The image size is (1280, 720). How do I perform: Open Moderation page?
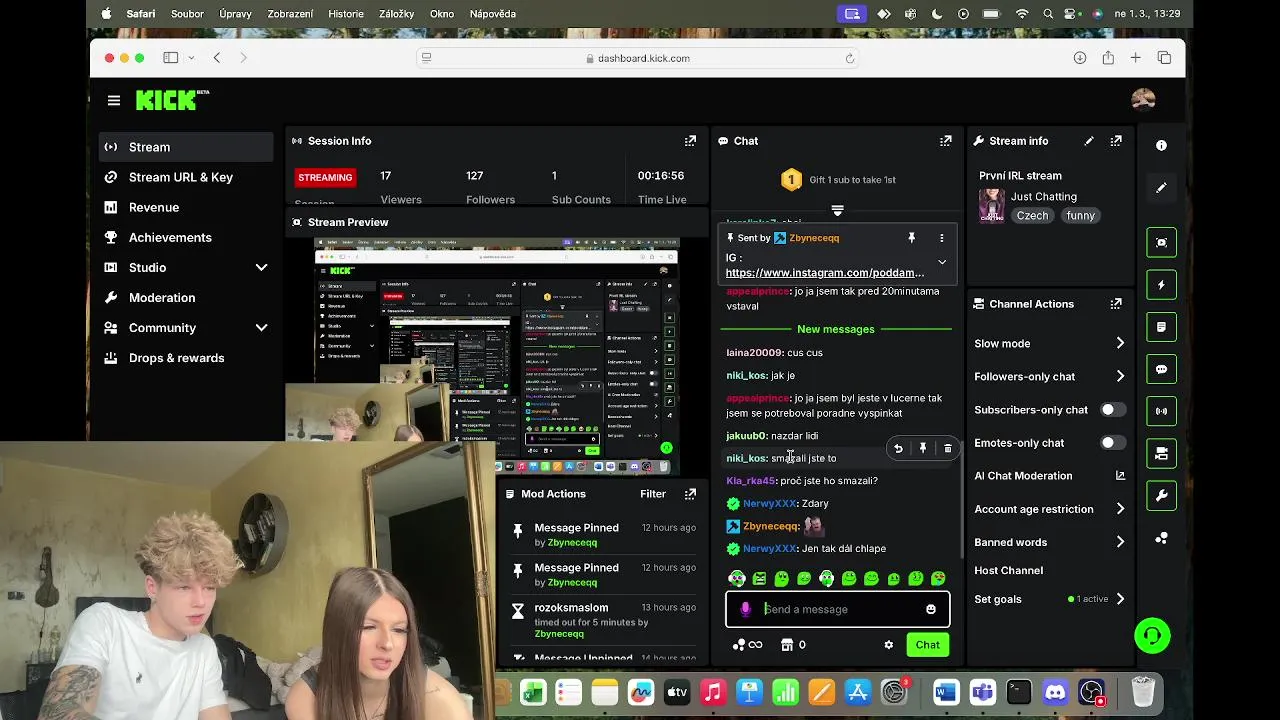point(186,297)
